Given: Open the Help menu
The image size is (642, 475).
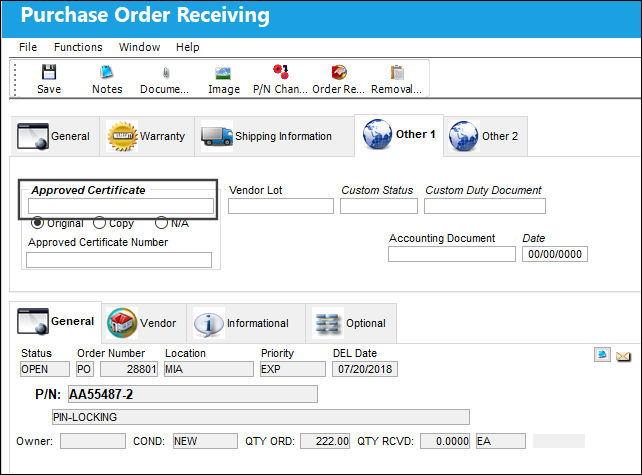Looking at the screenshot, I should click(188, 47).
